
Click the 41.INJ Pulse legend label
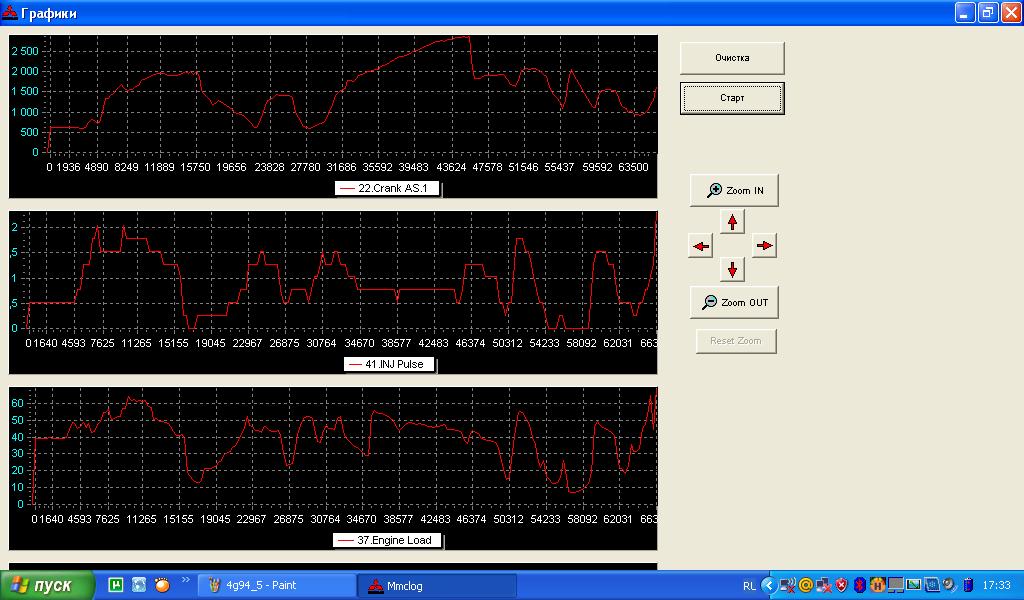pos(389,364)
